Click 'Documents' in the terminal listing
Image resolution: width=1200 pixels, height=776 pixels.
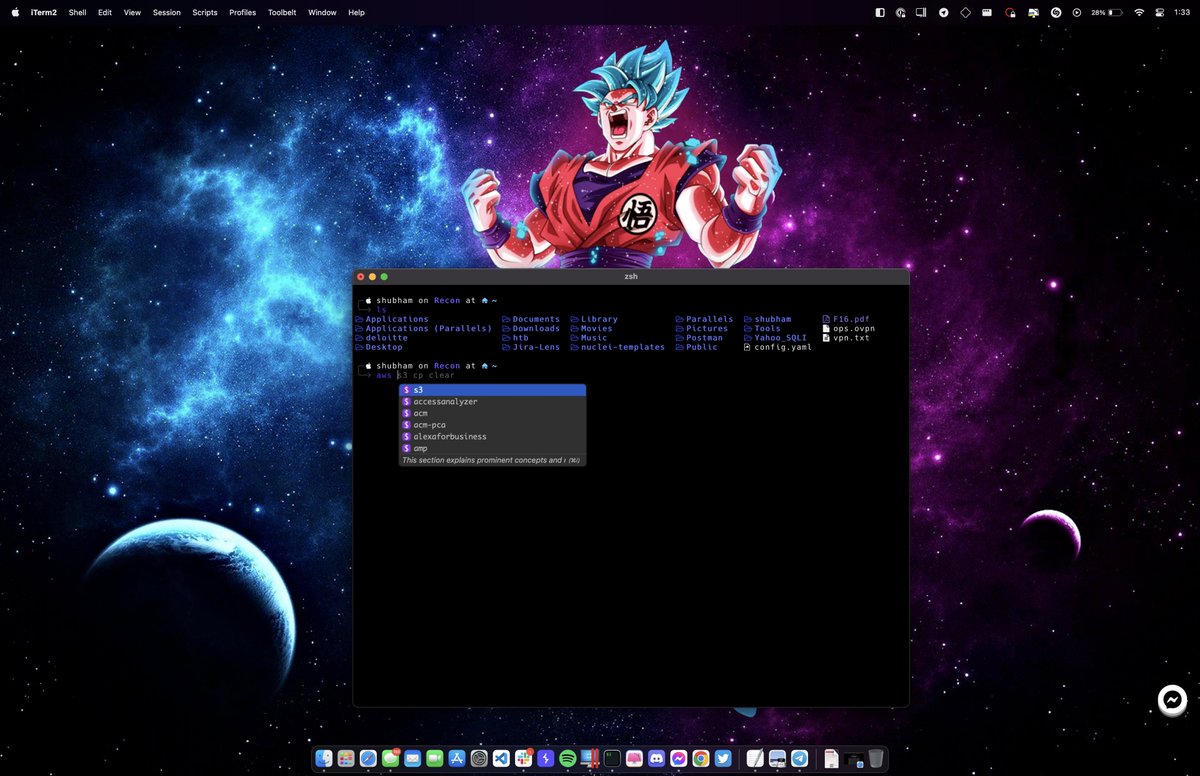(536, 319)
